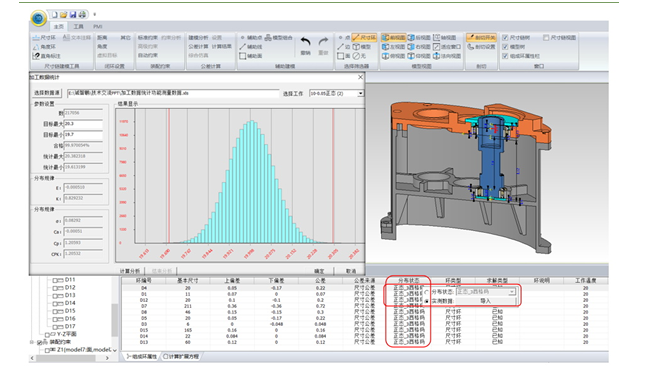Click the Open folder quick-access icon
Screen dimensions: 645x370
63,15
